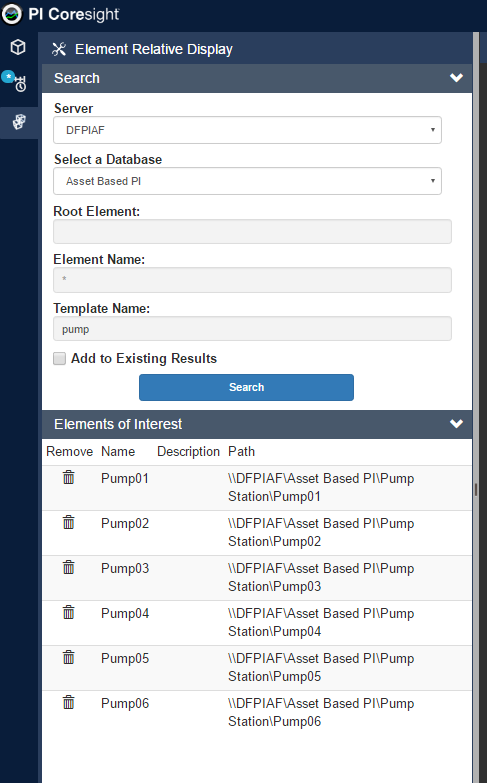The height and width of the screenshot is (783, 487).
Task: Collapse the Search section chevron
Action: point(456,78)
